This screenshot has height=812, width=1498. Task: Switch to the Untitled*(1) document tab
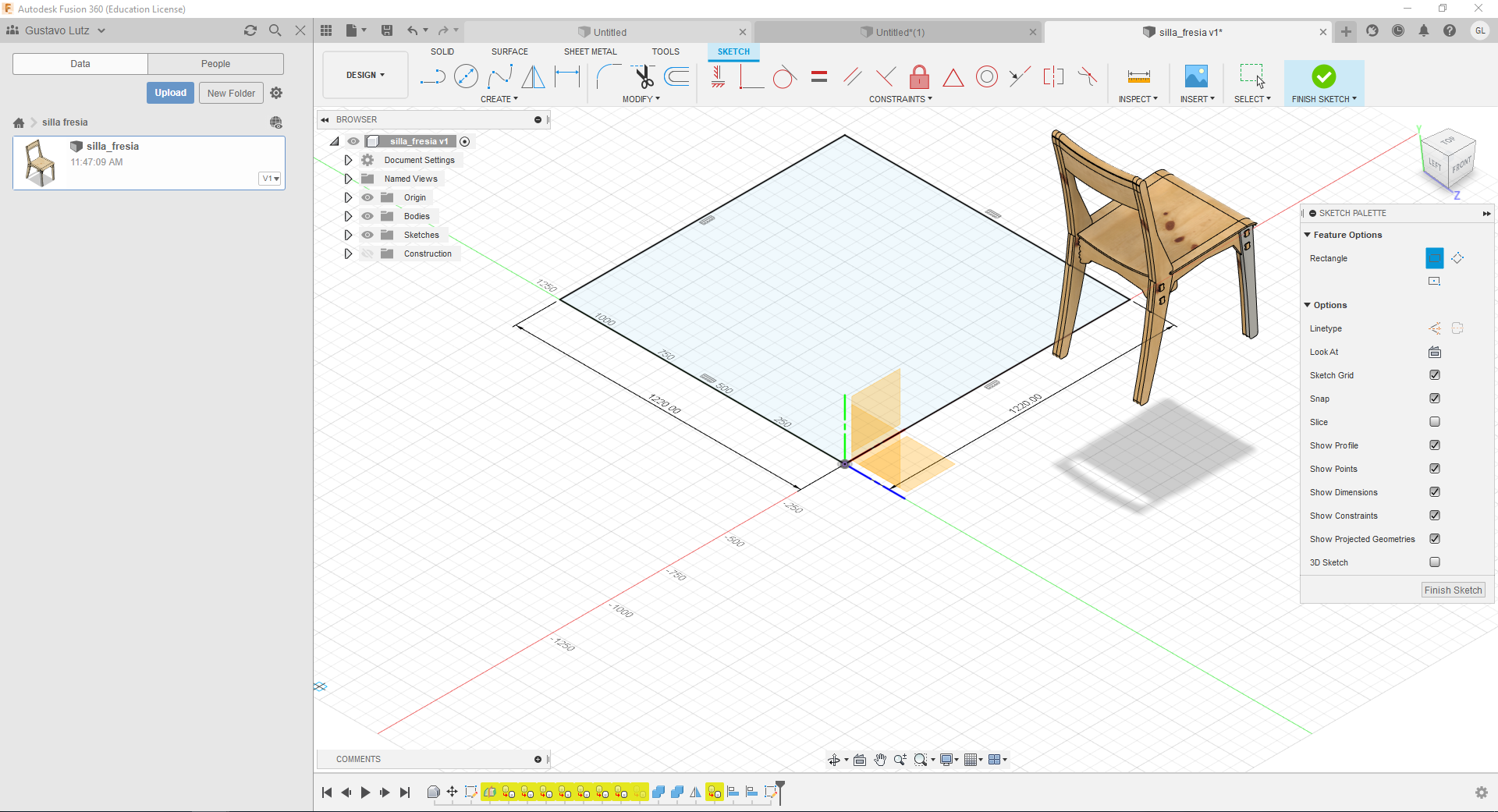pos(900,32)
